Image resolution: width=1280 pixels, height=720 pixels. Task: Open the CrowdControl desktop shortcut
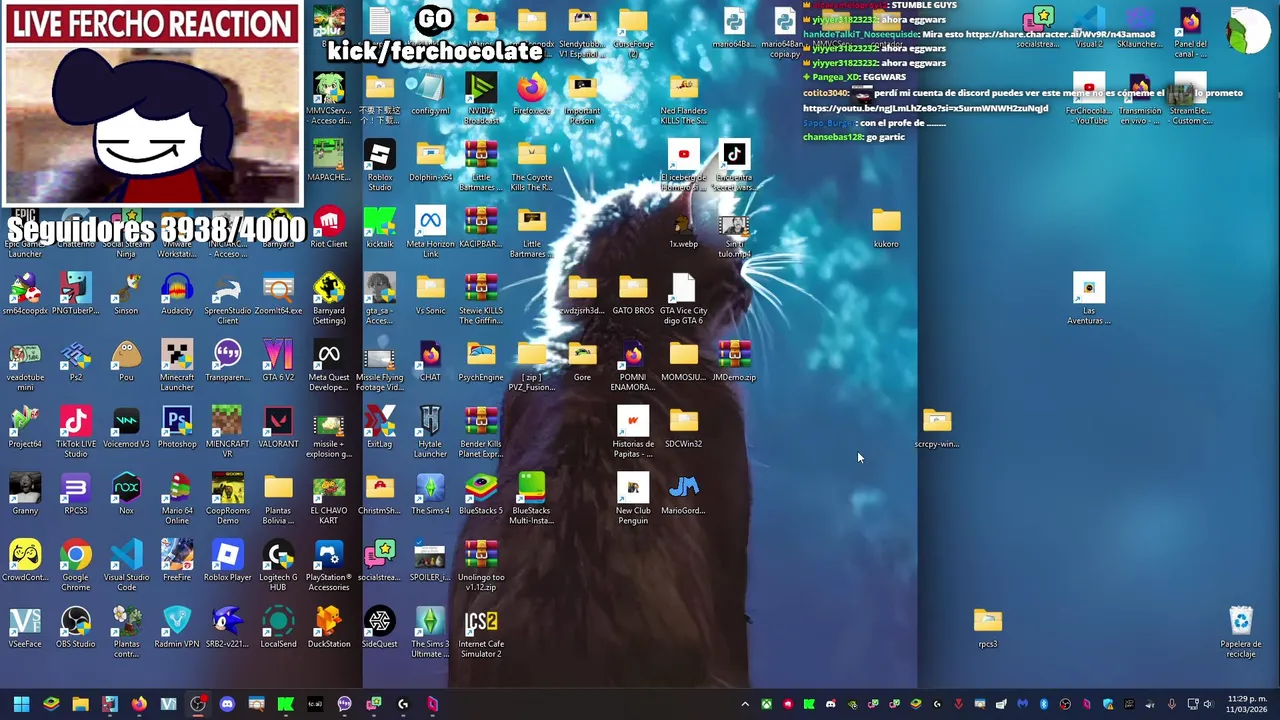coord(25,561)
